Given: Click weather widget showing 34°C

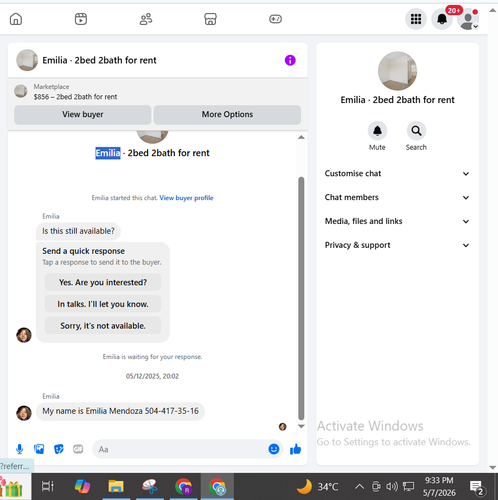Looking at the screenshot, I should coord(317,487).
